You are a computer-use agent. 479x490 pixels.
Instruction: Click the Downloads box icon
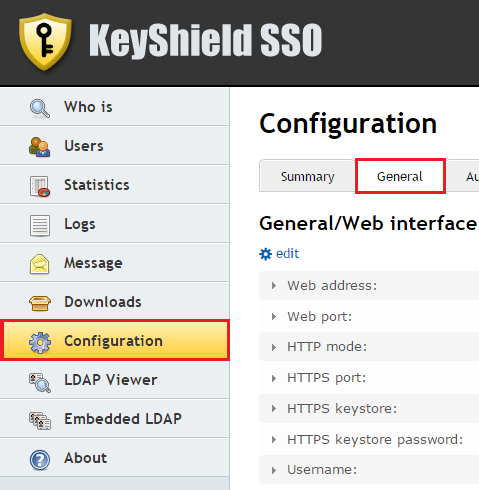click(x=40, y=303)
